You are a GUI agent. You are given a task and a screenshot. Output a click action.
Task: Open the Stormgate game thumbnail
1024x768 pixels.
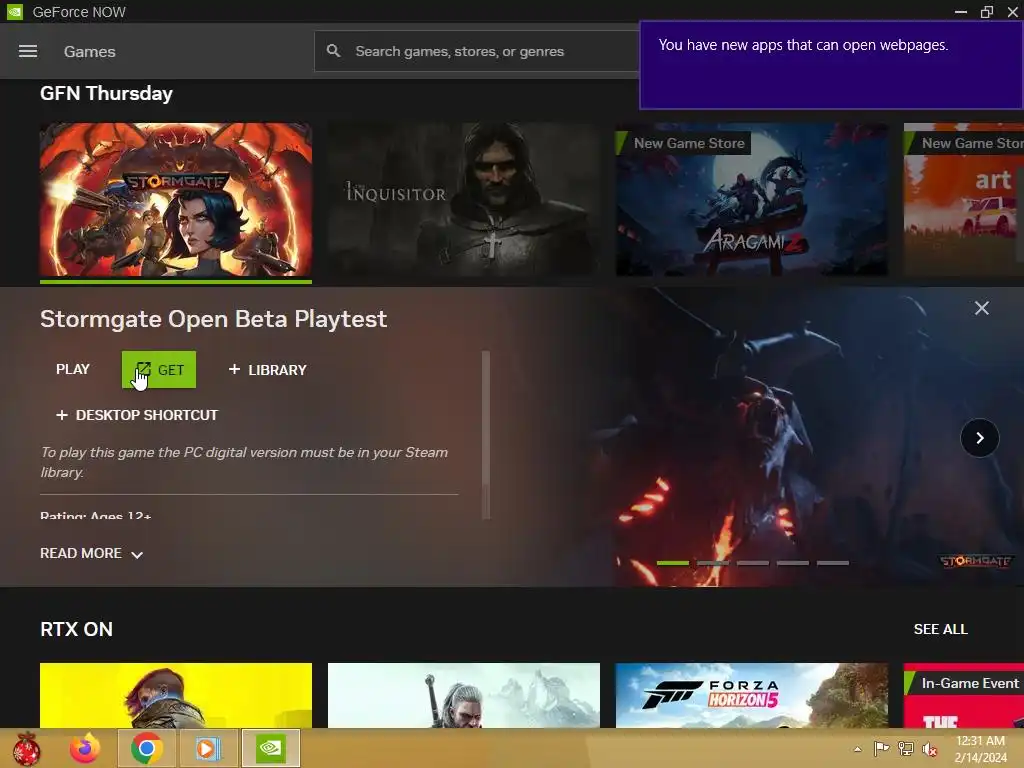point(176,200)
